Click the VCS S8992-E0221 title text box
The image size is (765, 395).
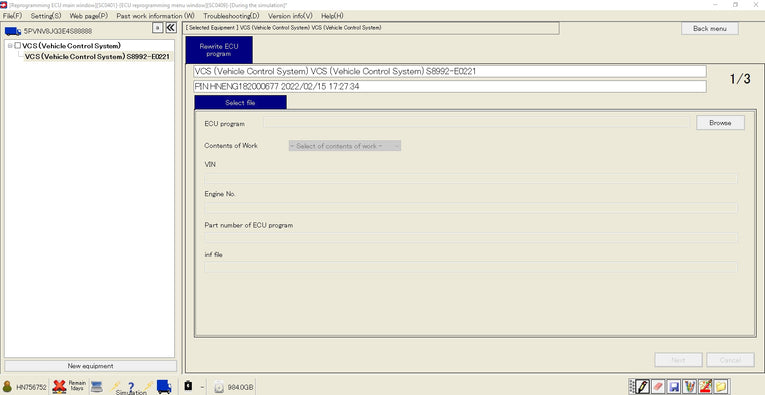[x=450, y=72]
